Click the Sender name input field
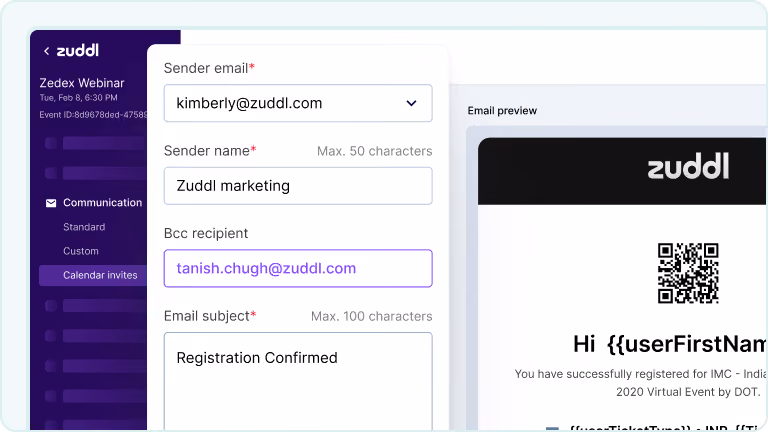The image size is (768, 432). coord(298,186)
